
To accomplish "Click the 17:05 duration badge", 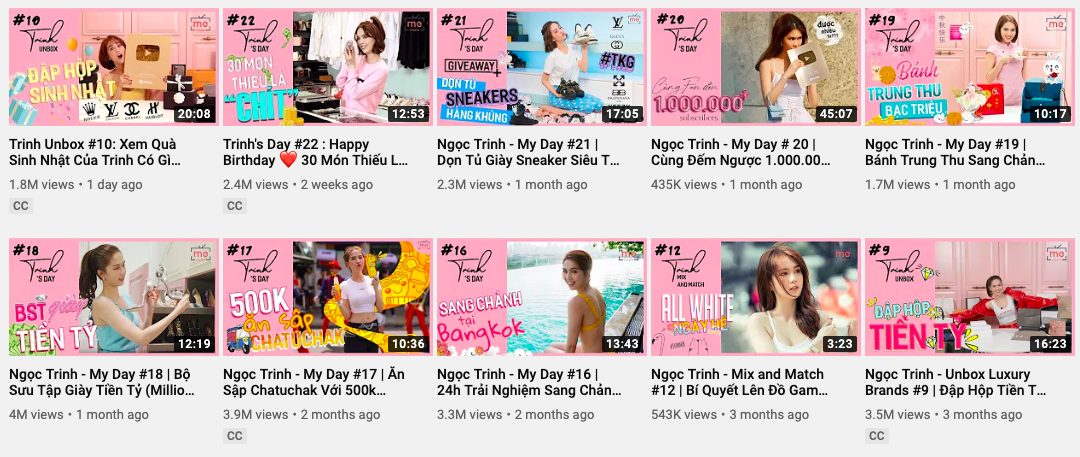I will (622, 114).
